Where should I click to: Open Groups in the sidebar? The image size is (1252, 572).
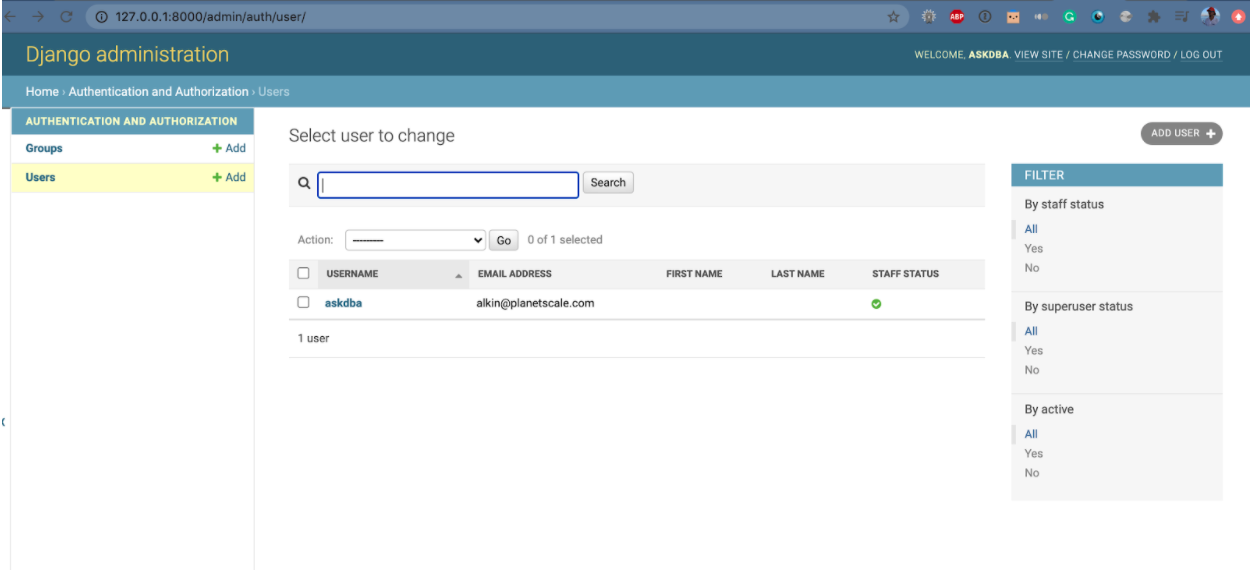pyautogui.click(x=44, y=148)
